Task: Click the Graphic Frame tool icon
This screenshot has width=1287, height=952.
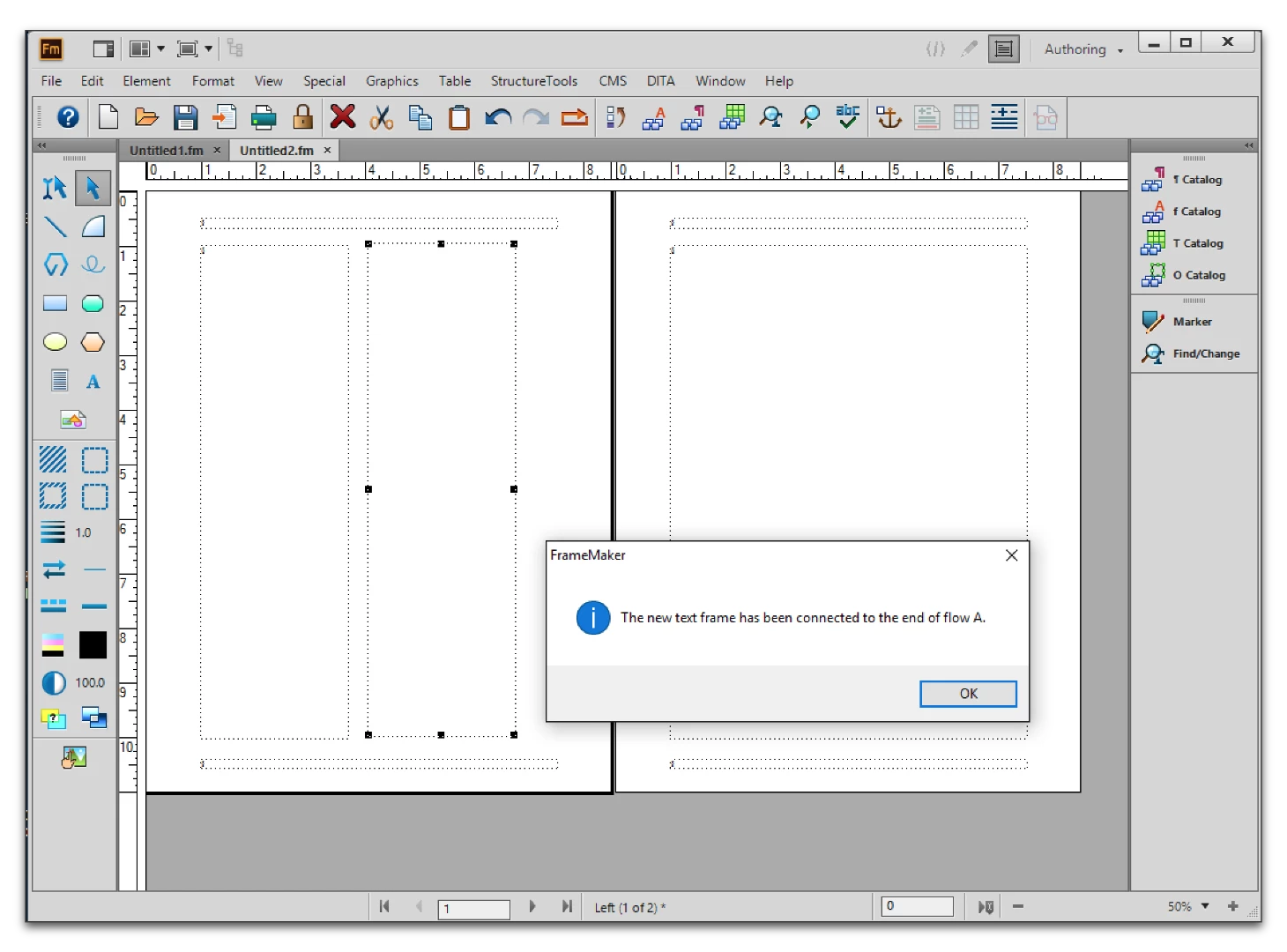Action: pos(73,420)
